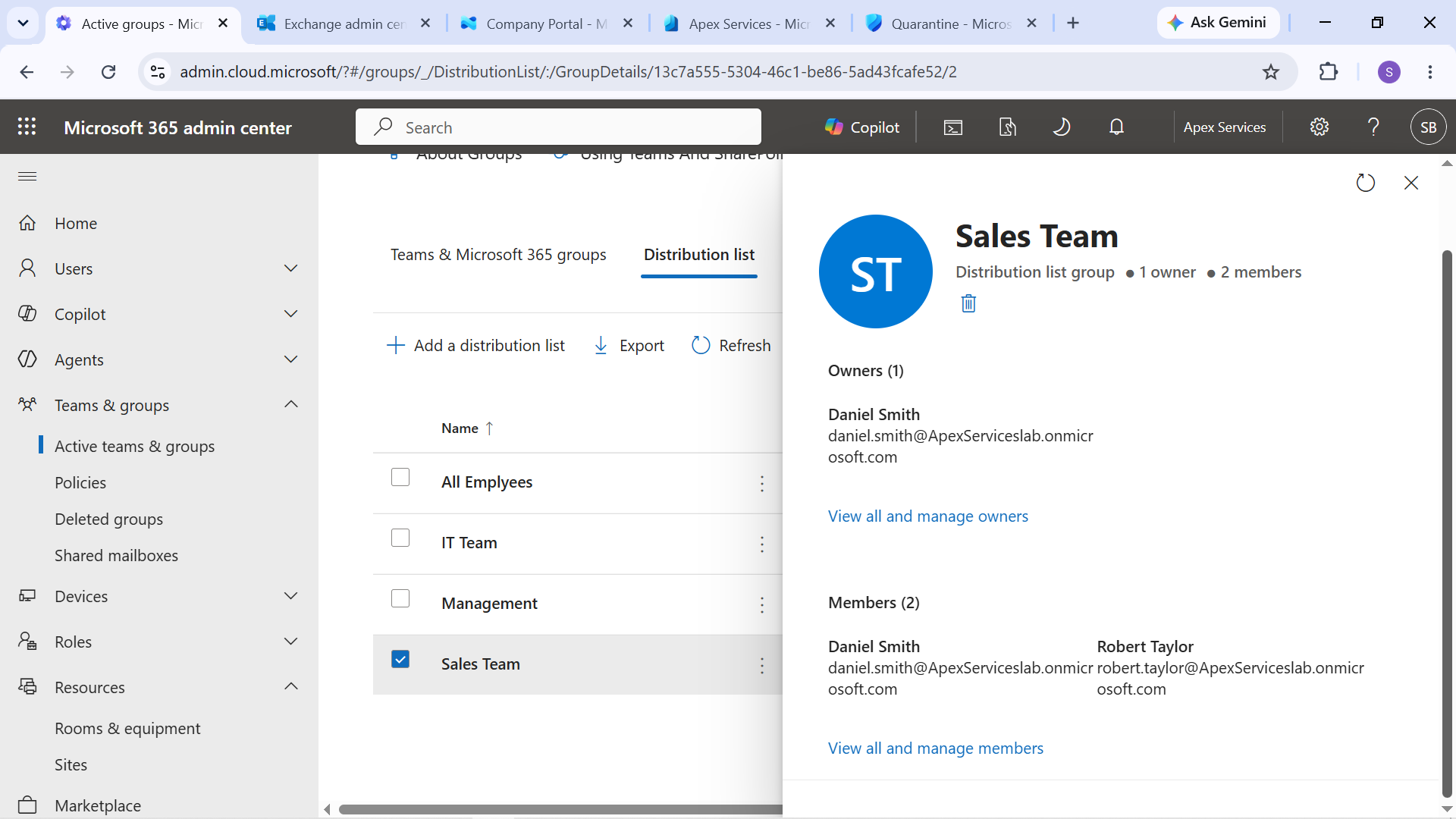Image resolution: width=1456 pixels, height=819 pixels.
Task: Click the Ask Gemini button
Action: 1218,23
